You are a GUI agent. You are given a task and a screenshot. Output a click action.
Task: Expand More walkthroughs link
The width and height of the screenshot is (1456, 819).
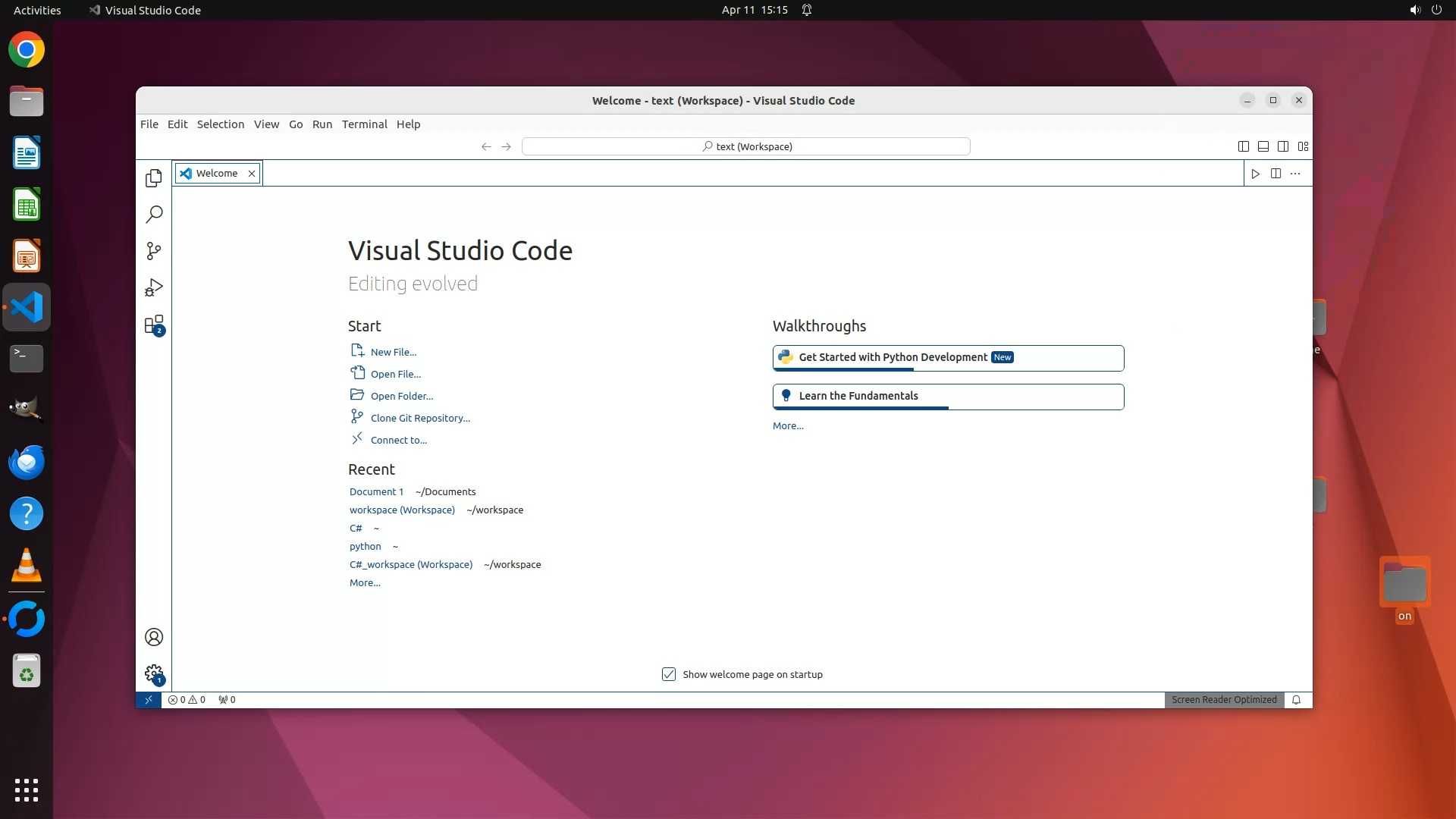(x=787, y=426)
